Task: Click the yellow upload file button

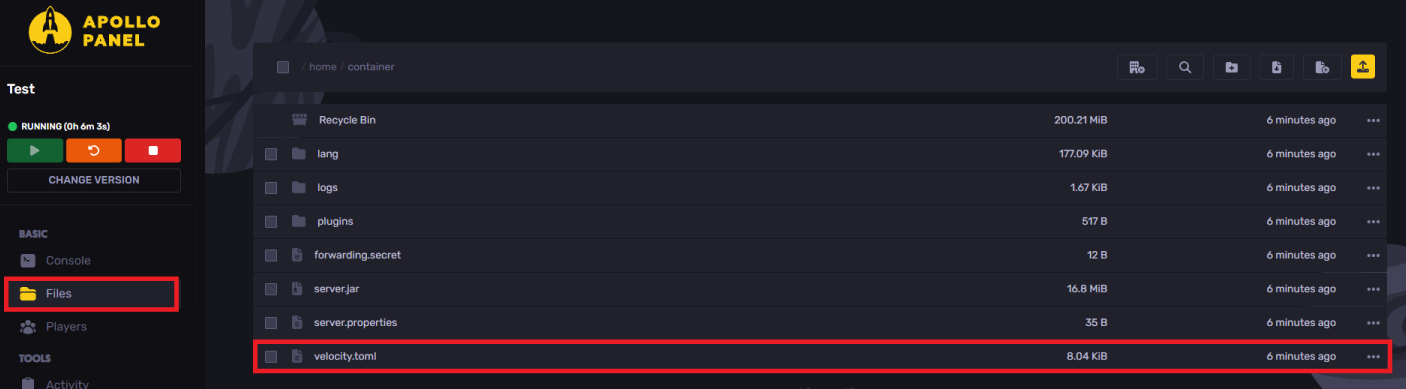Action: tap(1363, 67)
